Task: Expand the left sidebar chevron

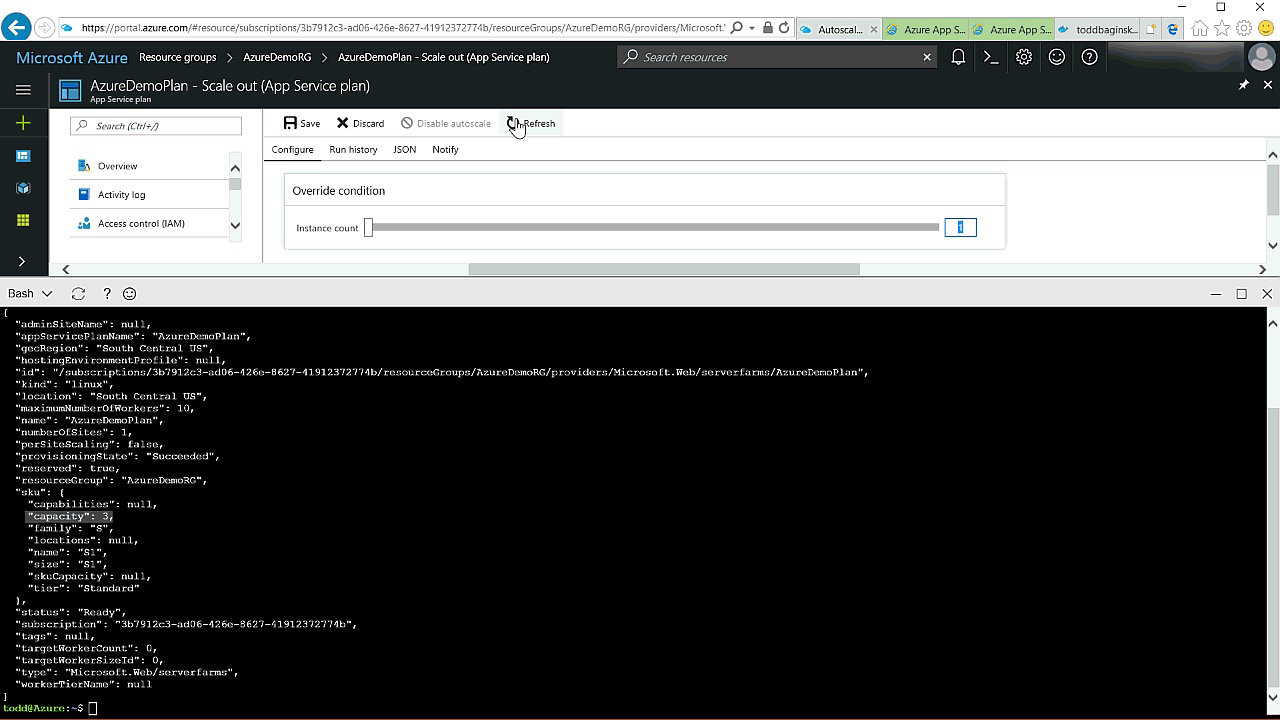Action: [x=22, y=262]
